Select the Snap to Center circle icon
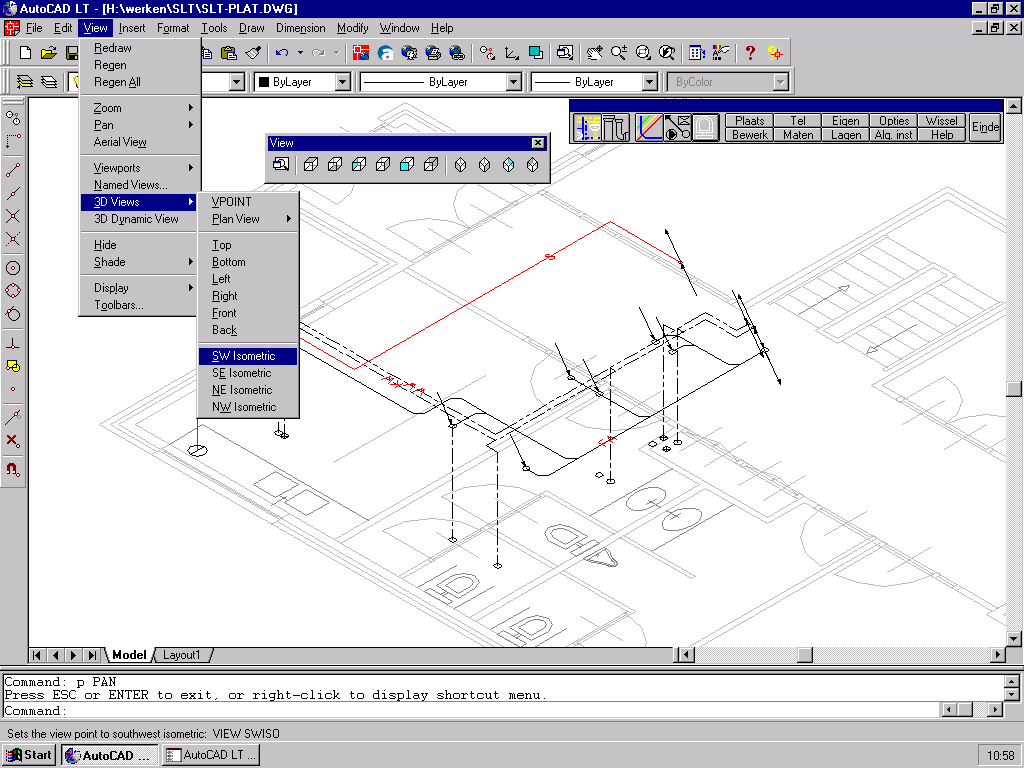This screenshot has height=768, width=1024. tap(13, 268)
